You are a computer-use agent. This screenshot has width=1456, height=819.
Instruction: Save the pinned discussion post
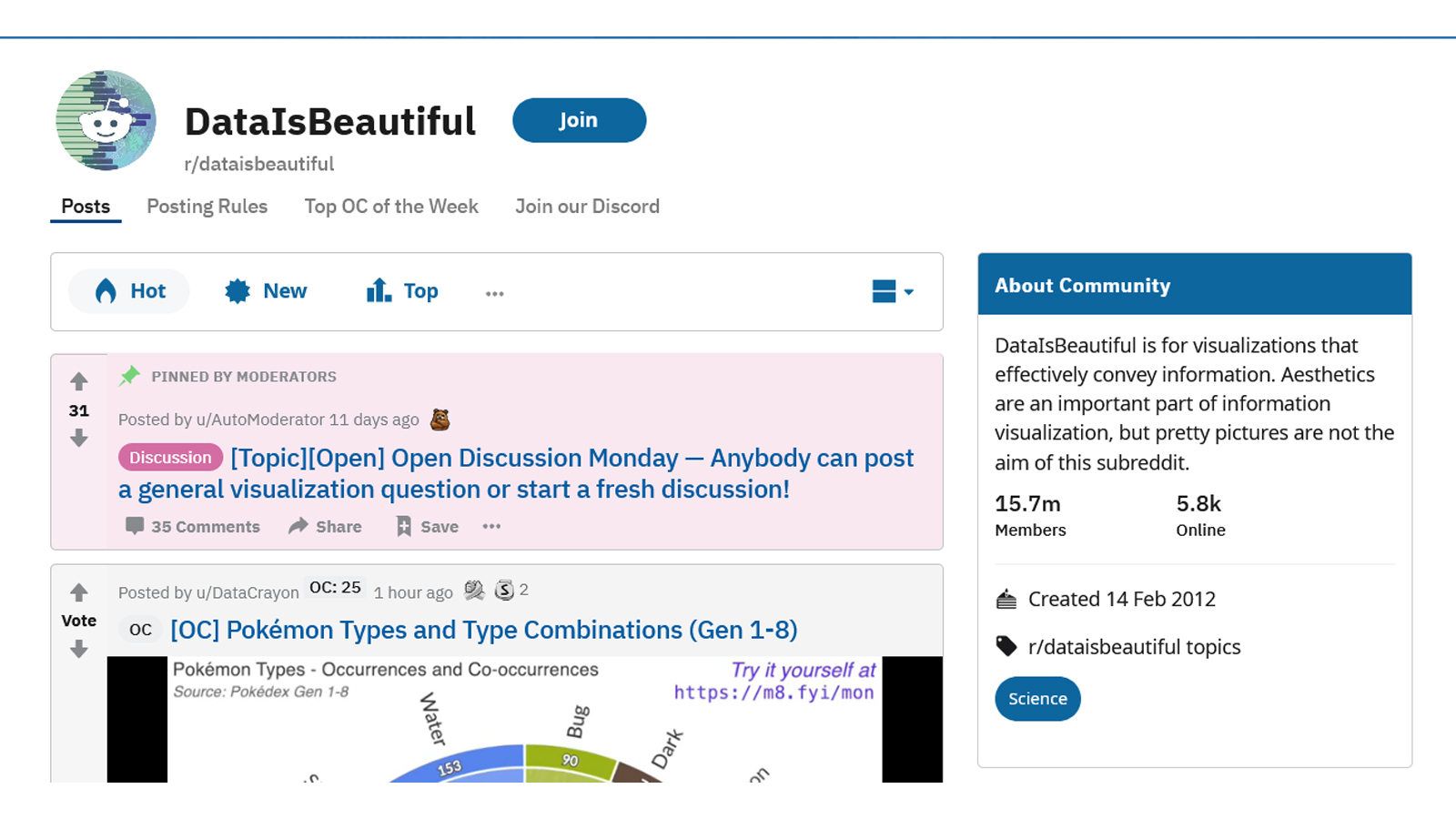(427, 526)
